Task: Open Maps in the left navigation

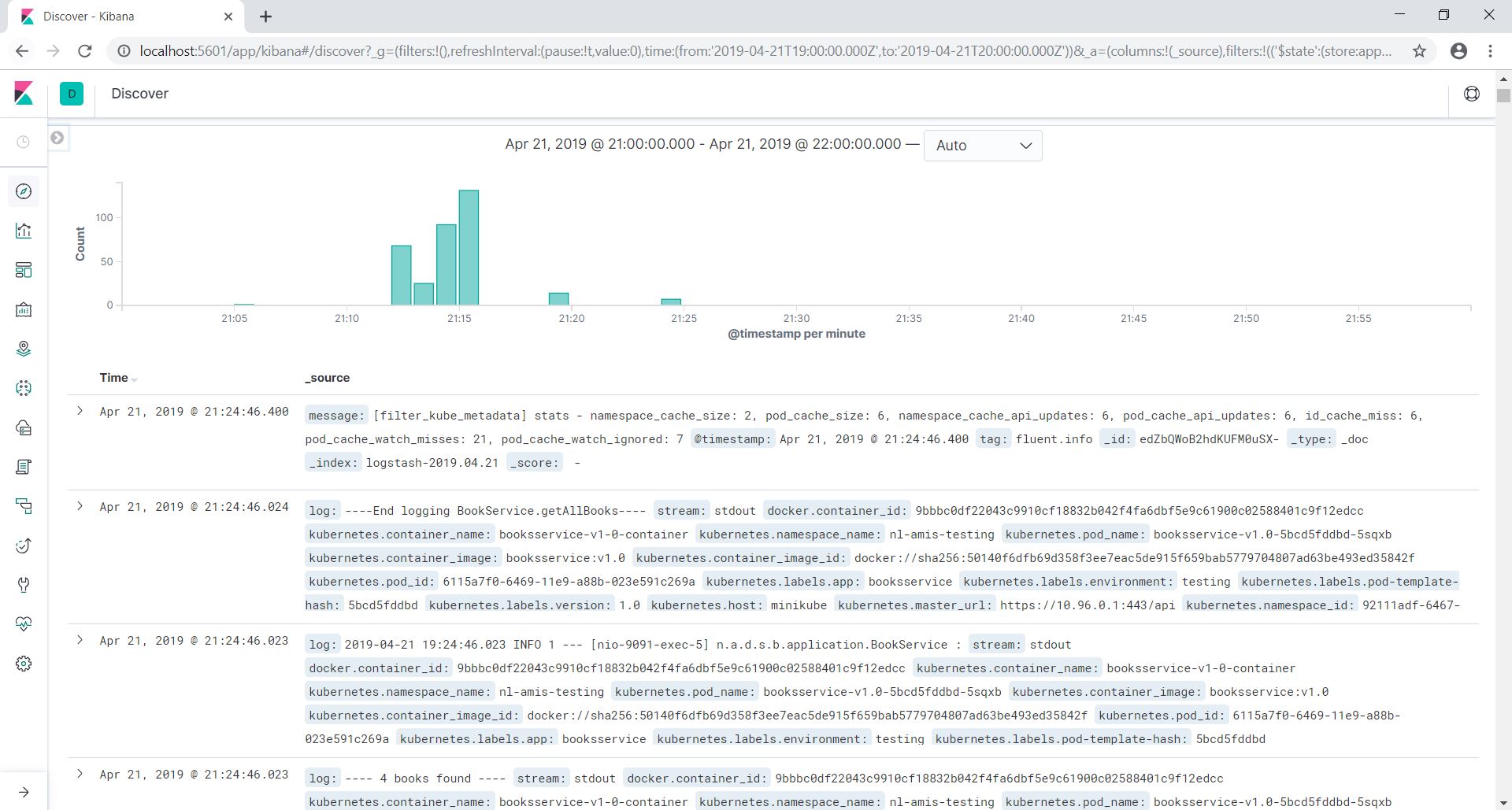Action: [24, 349]
